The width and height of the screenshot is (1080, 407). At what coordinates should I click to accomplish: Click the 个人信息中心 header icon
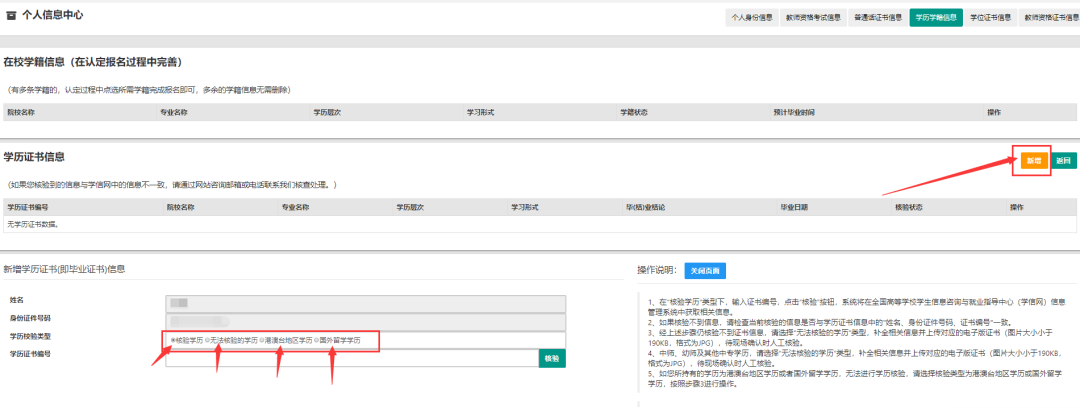(11, 16)
